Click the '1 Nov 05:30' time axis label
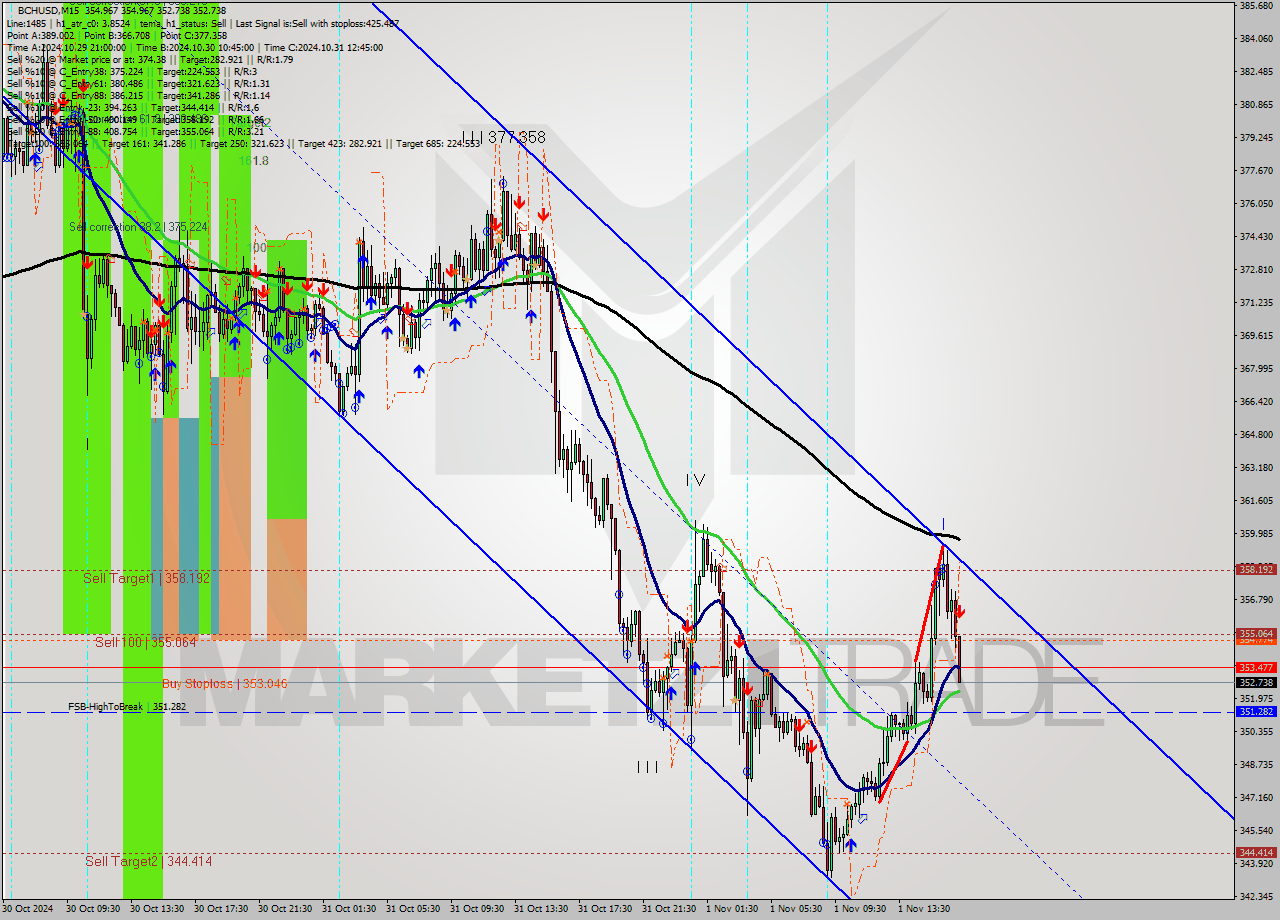The height and width of the screenshot is (920, 1280). coord(796,909)
